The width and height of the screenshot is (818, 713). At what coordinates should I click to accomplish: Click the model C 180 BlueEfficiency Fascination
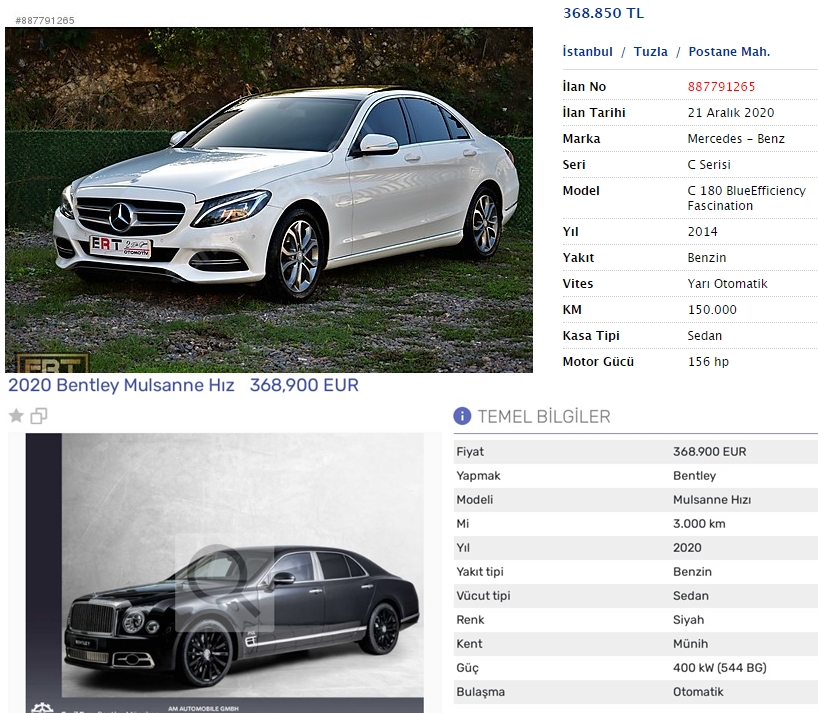[747, 198]
